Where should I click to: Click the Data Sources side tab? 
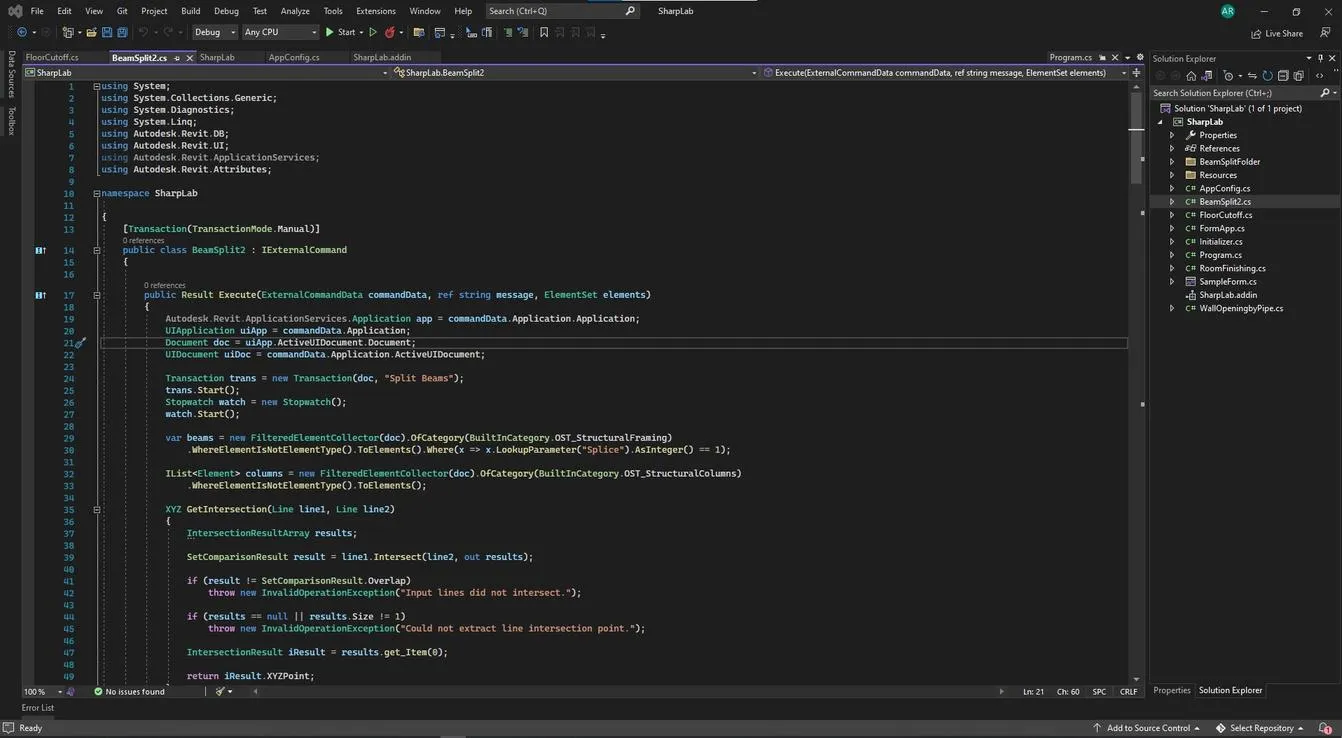coord(11,74)
